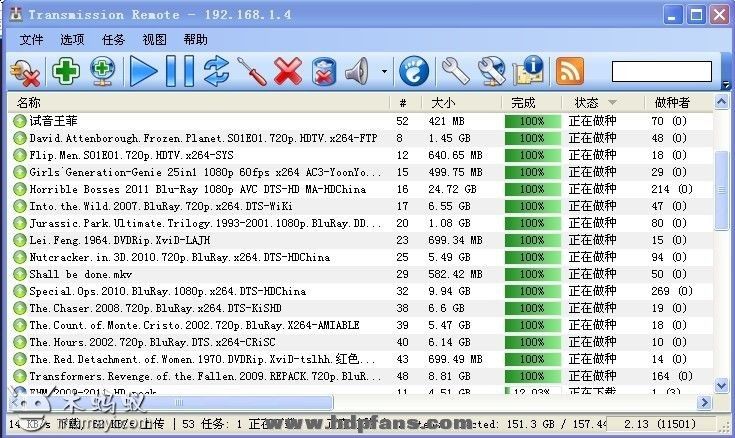Viewport: 735px width, 438px height.
Task: Select the Transformers.Revenge.of.the.Fallen torrent
Action: [361, 376]
